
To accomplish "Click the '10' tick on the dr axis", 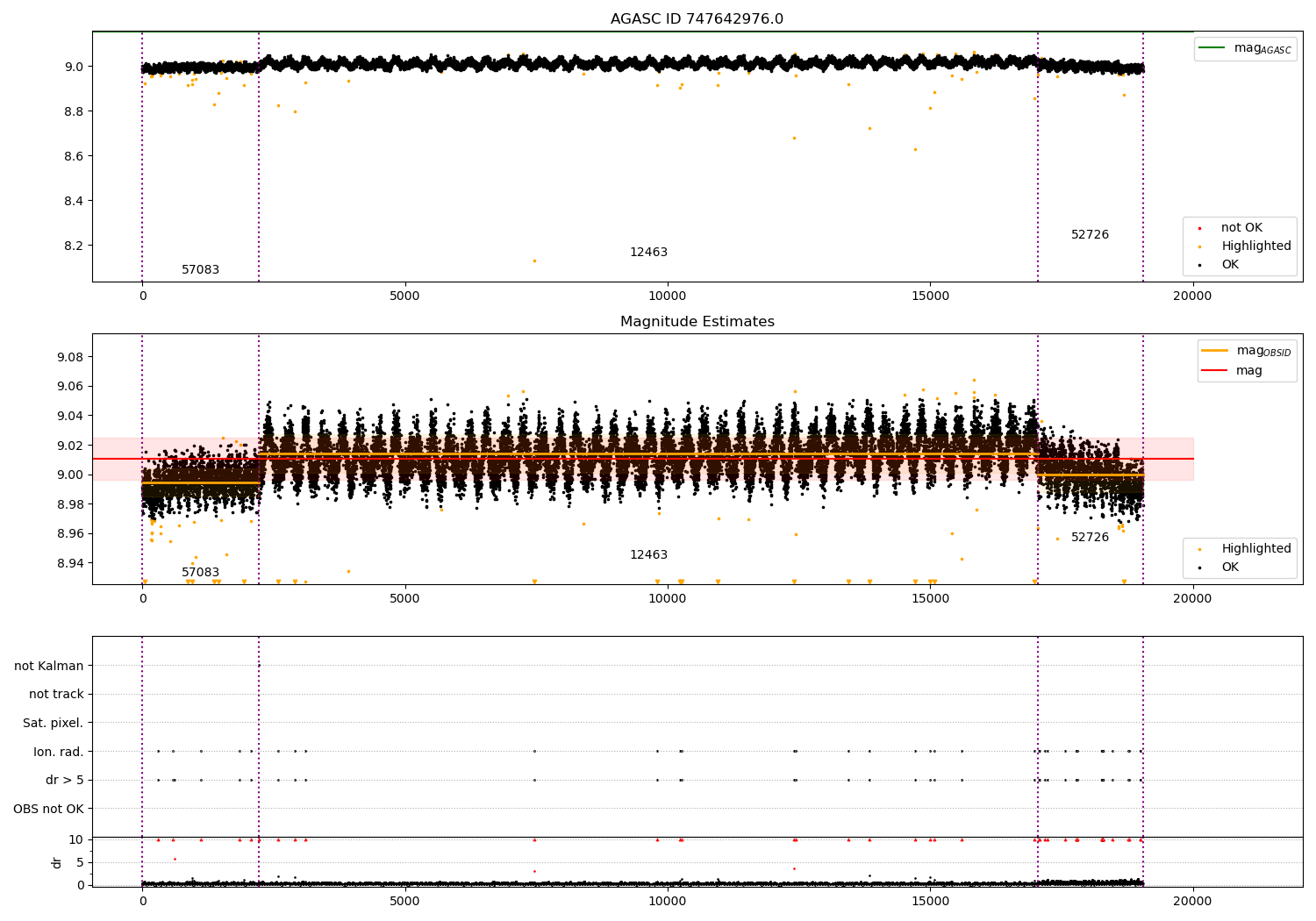I will [x=76, y=839].
